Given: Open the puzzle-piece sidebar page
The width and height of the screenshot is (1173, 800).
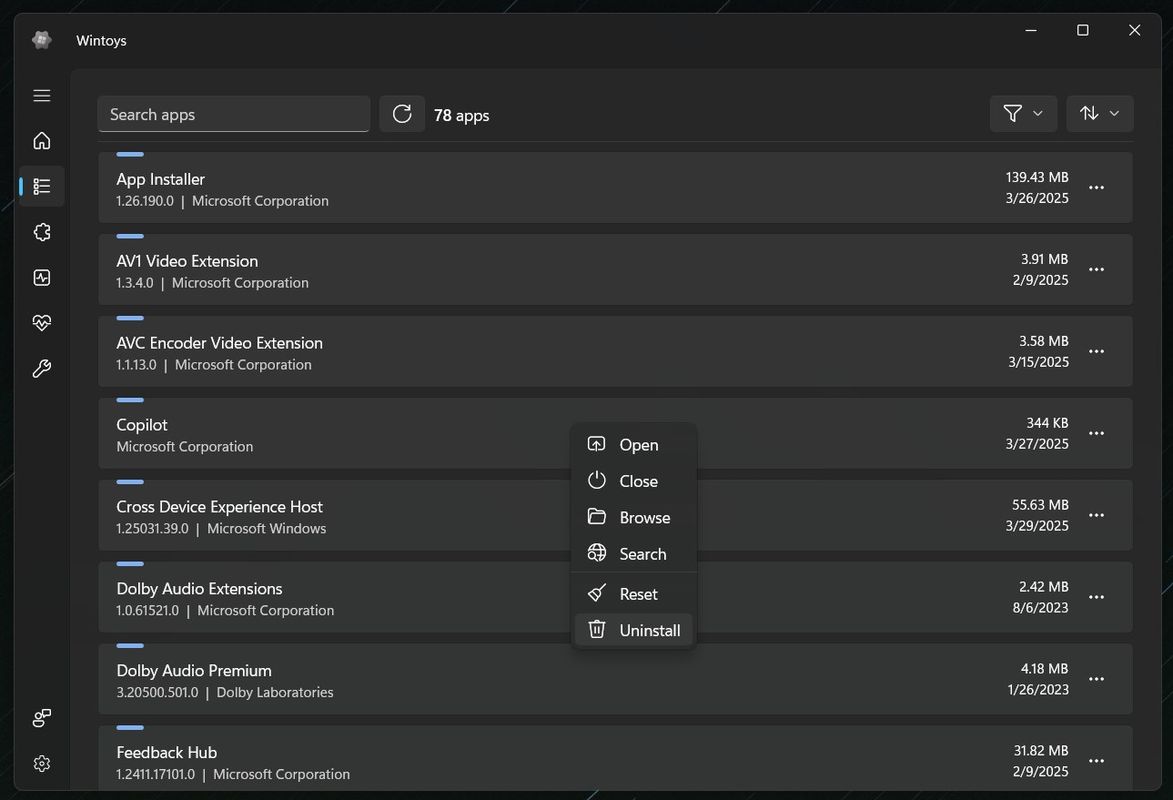Looking at the screenshot, I should coord(42,232).
